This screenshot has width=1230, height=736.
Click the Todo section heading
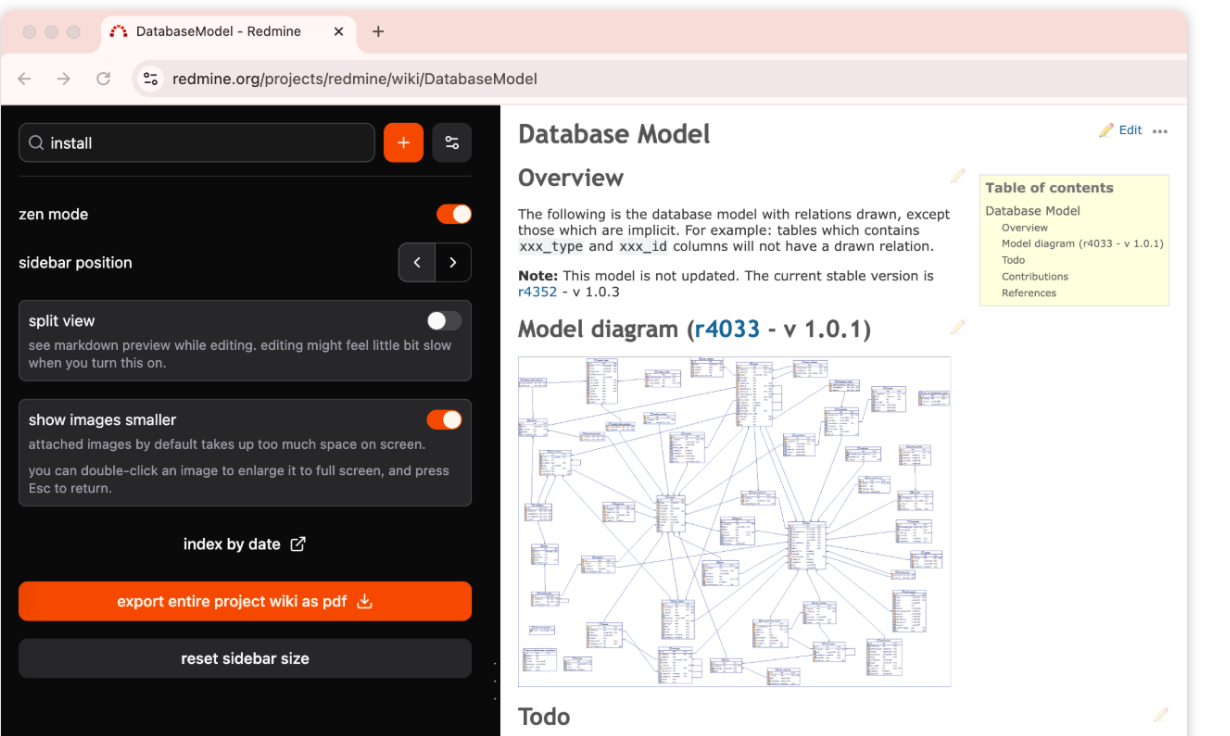click(544, 716)
